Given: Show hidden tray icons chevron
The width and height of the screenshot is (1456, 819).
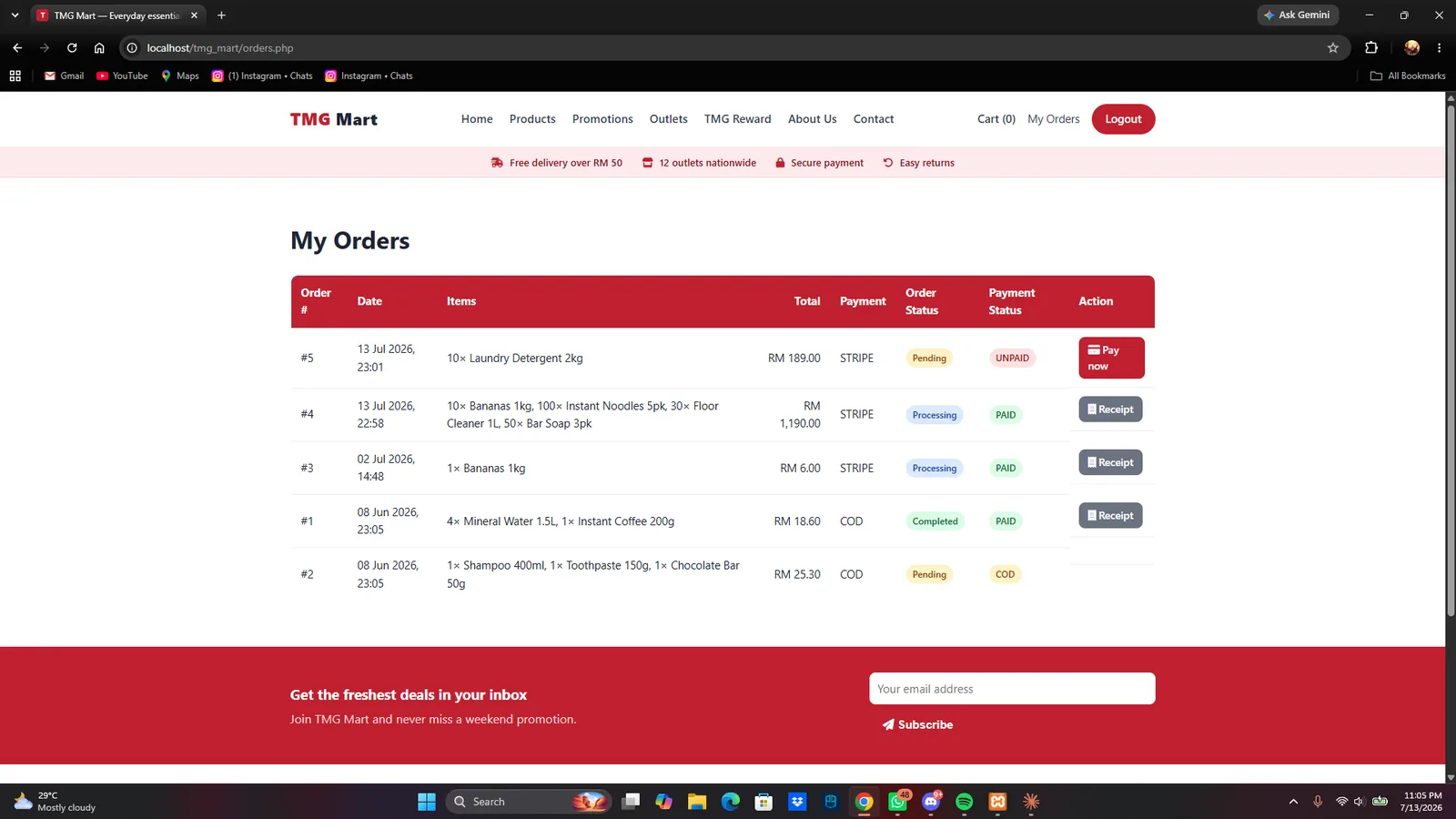Looking at the screenshot, I should [1293, 802].
